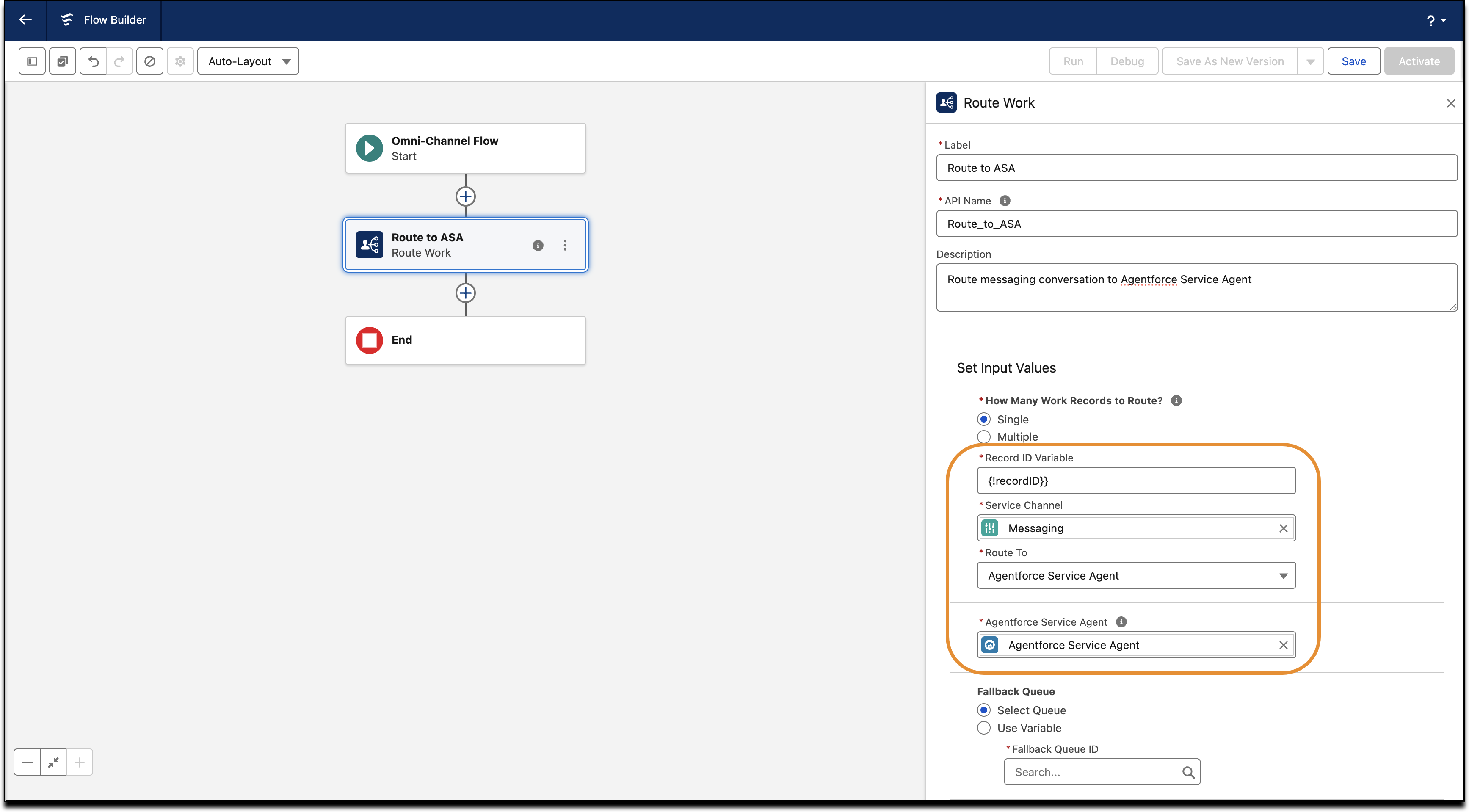1469x812 pixels.
Task: Click the undo arrow icon
Action: [x=94, y=61]
